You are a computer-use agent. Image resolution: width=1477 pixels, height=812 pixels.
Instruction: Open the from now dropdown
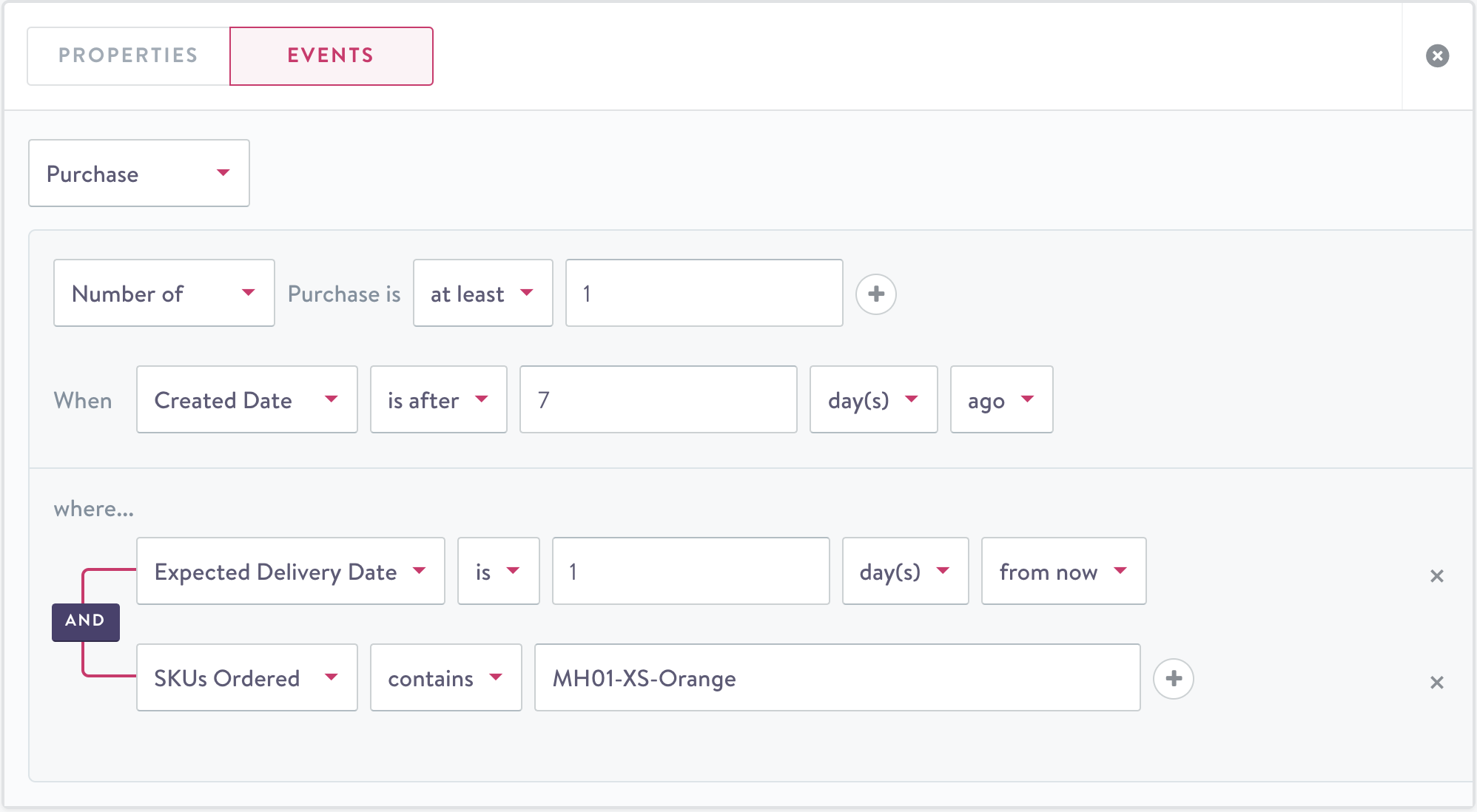point(1063,572)
